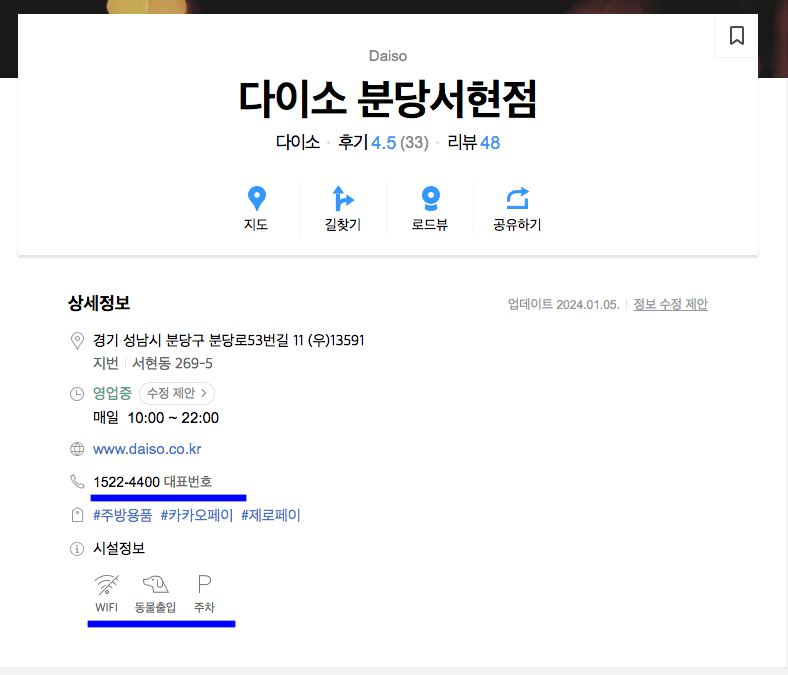
Task: Click the 시설정보 label
Action: pyautogui.click(x=119, y=548)
